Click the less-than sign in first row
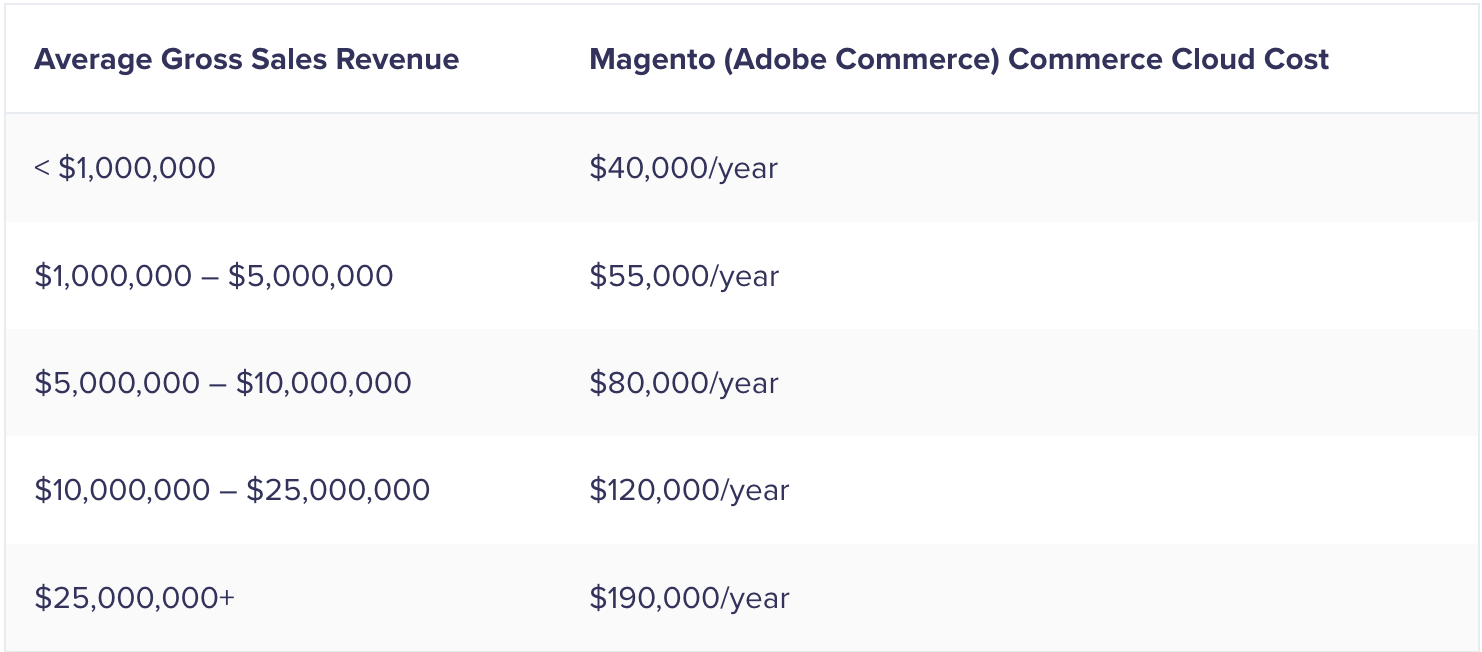This screenshot has width=1482, height=652. coord(42,168)
